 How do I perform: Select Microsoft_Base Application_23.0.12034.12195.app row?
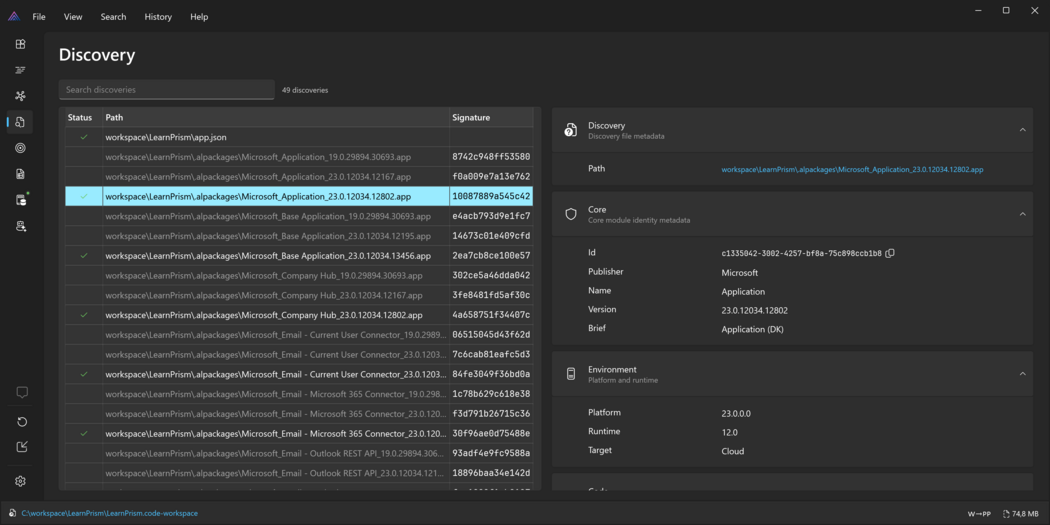point(299,236)
